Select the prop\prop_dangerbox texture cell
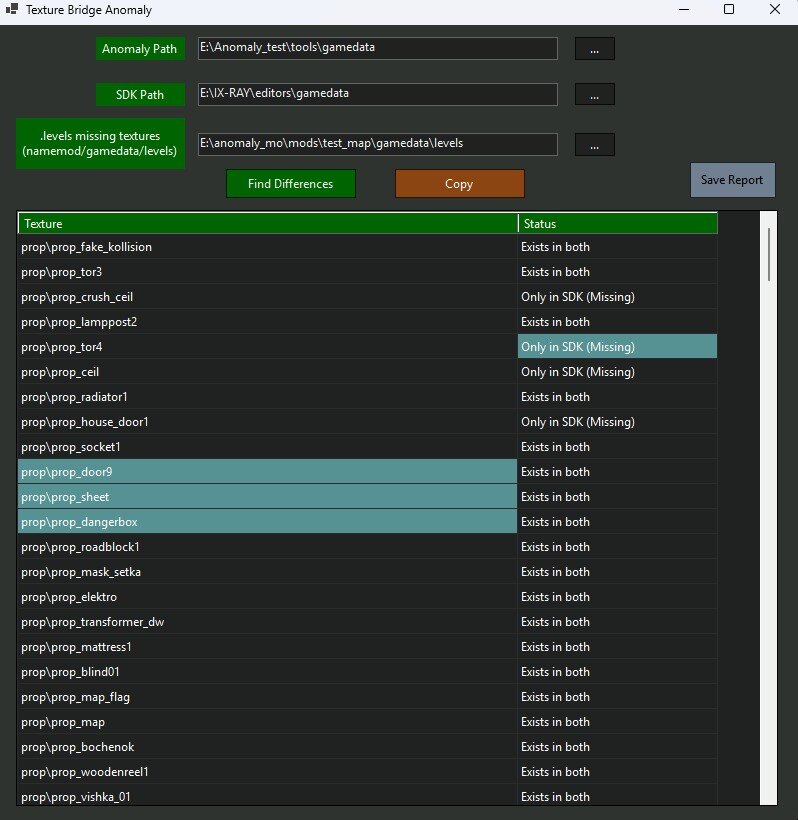The image size is (798, 820). tap(267, 522)
